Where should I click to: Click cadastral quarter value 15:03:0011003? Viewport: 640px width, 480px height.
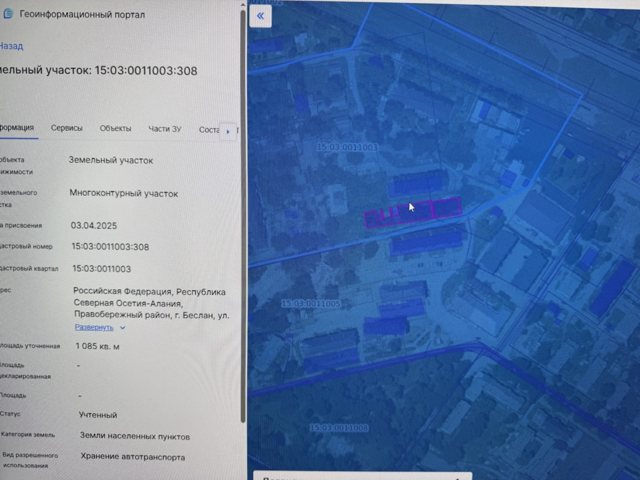click(x=102, y=269)
